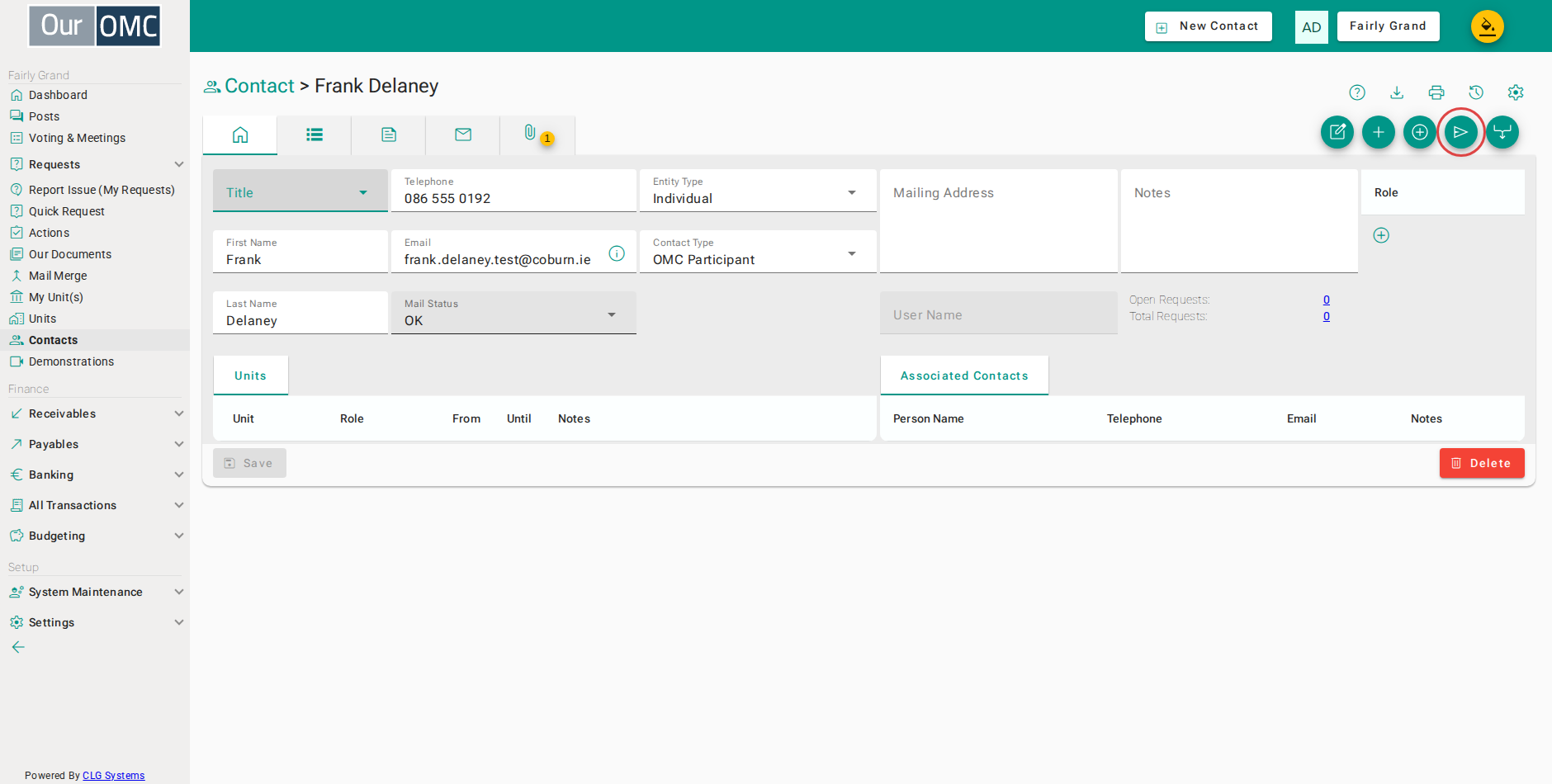Switch to the mail envelope tab
This screenshot has width=1552, height=784.
(463, 135)
